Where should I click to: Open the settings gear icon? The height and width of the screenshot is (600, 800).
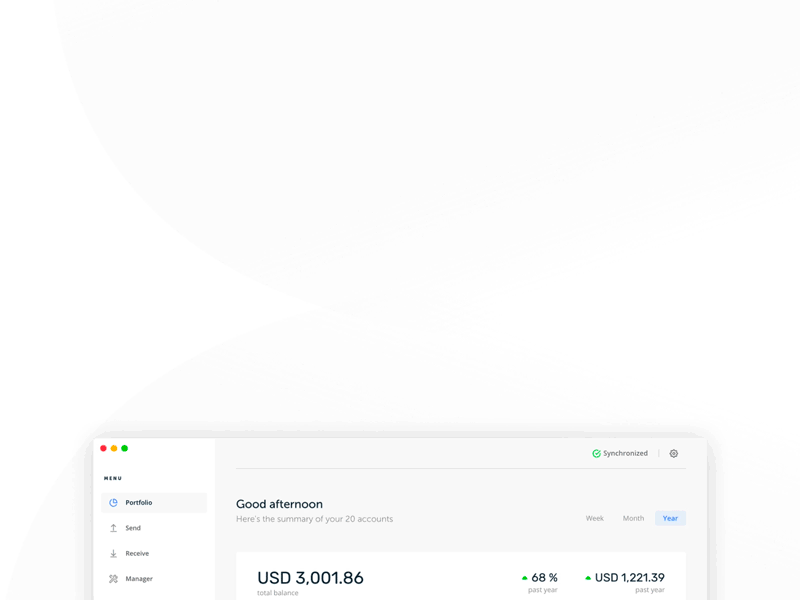coord(673,454)
